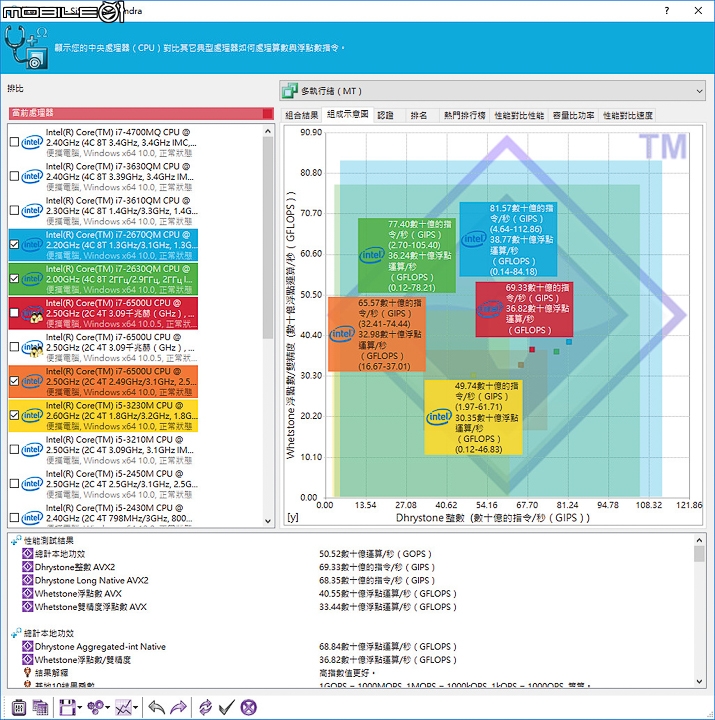715x720 pixels.
Task: Click the refresh arrows icon
Action: [x=205, y=707]
